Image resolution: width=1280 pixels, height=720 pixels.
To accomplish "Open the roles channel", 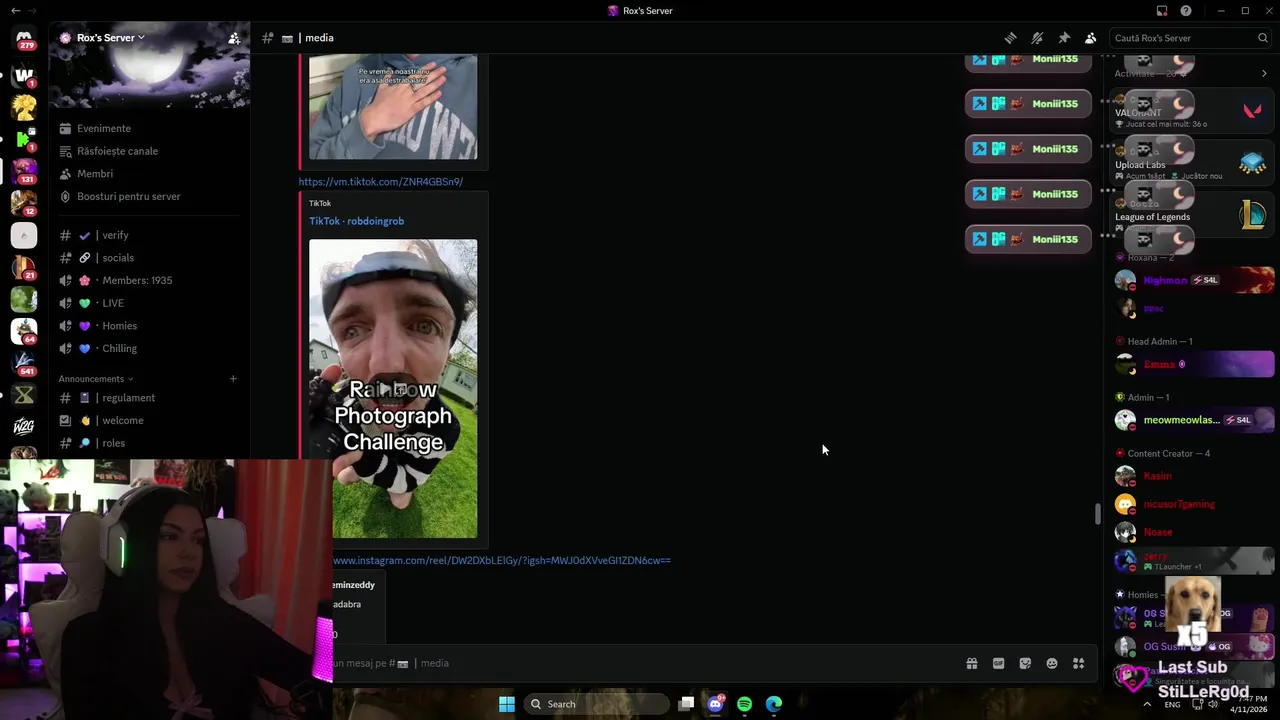I will pyautogui.click(x=113, y=443).
